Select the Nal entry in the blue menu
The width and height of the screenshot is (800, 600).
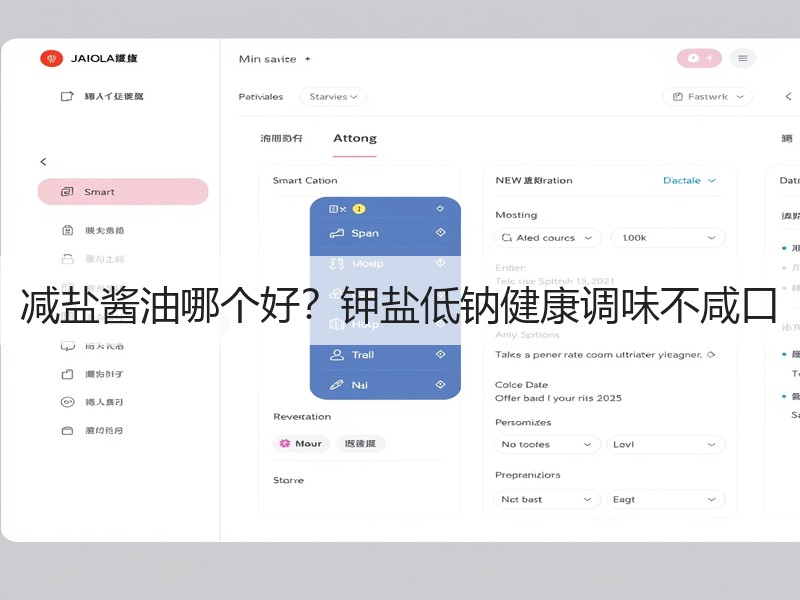click(385, 385)
